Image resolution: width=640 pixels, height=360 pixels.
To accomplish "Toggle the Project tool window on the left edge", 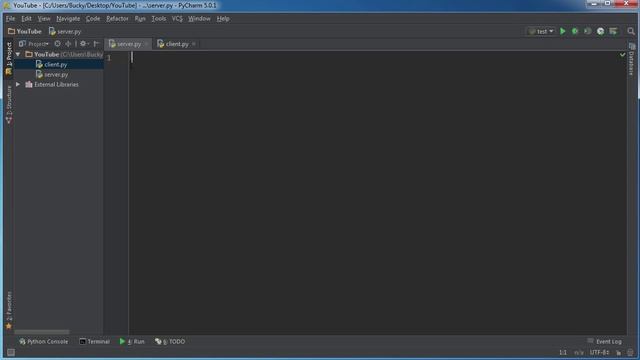I will click(9, 59).
